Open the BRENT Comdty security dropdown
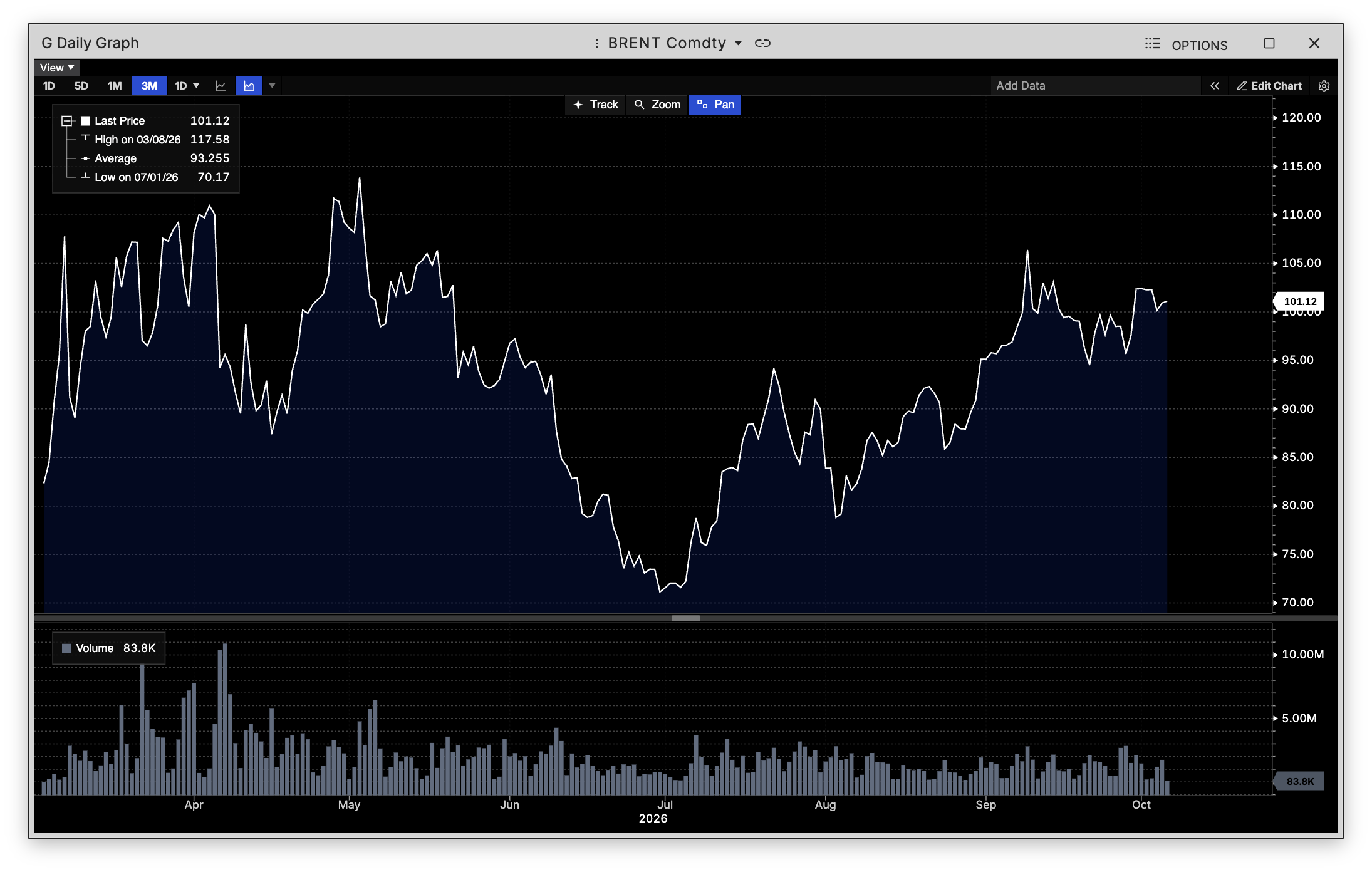1372x872 pixels. (x=738, y=43)
